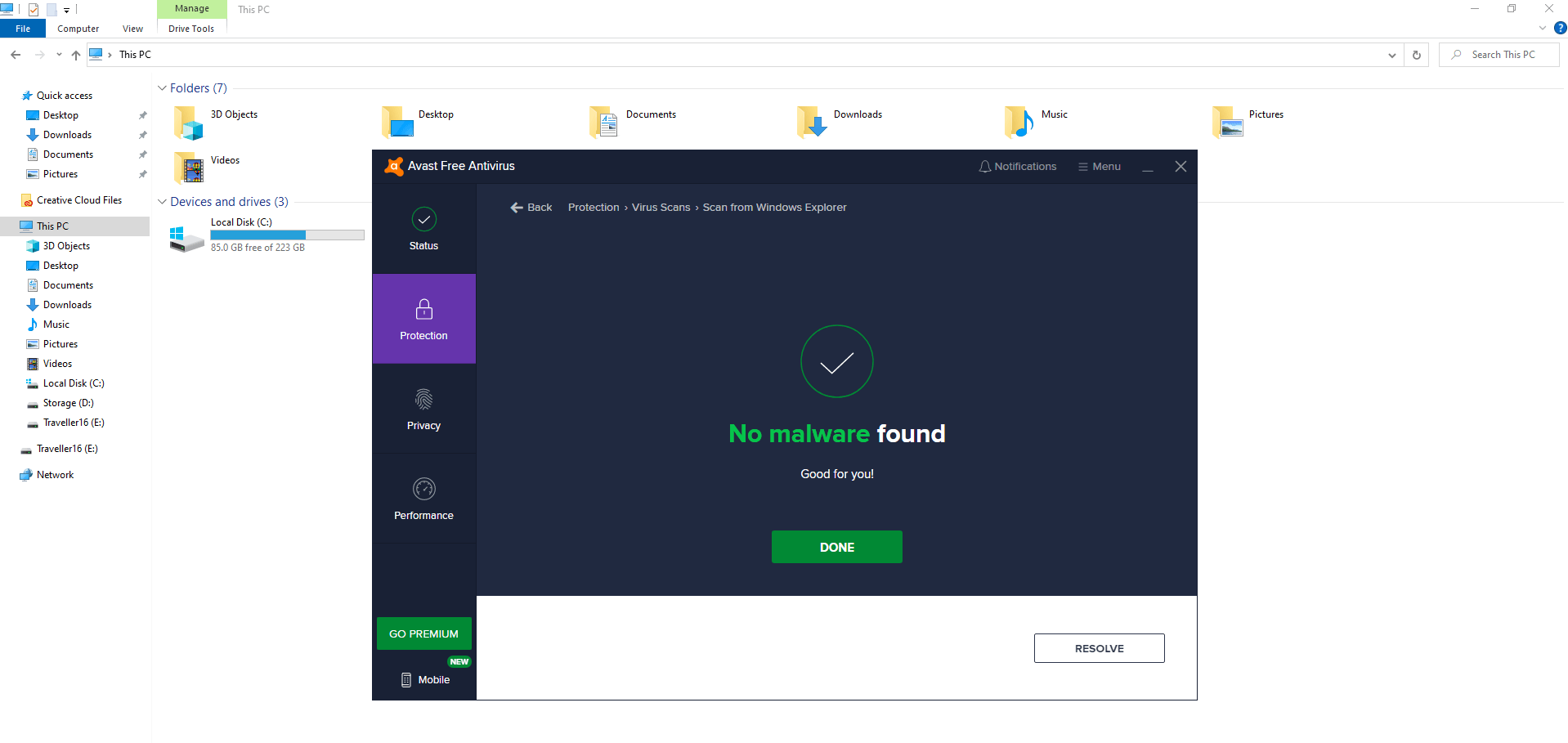The image size is (1568, 743).
Task: Open the Avast Menu
Action: (1100, 167)
